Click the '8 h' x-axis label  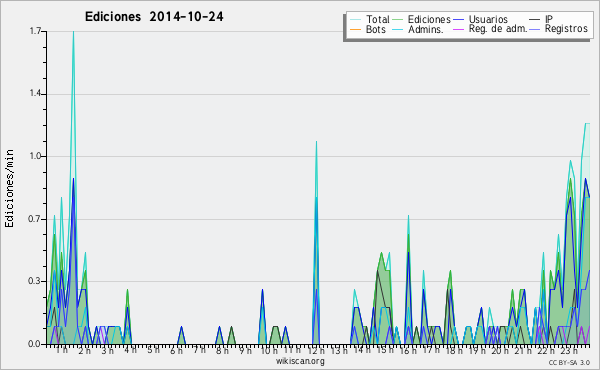point(222,350)
